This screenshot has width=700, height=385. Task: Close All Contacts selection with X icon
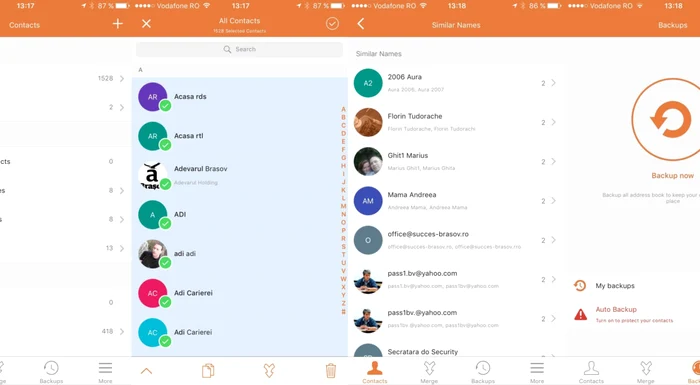pos(146,24)
